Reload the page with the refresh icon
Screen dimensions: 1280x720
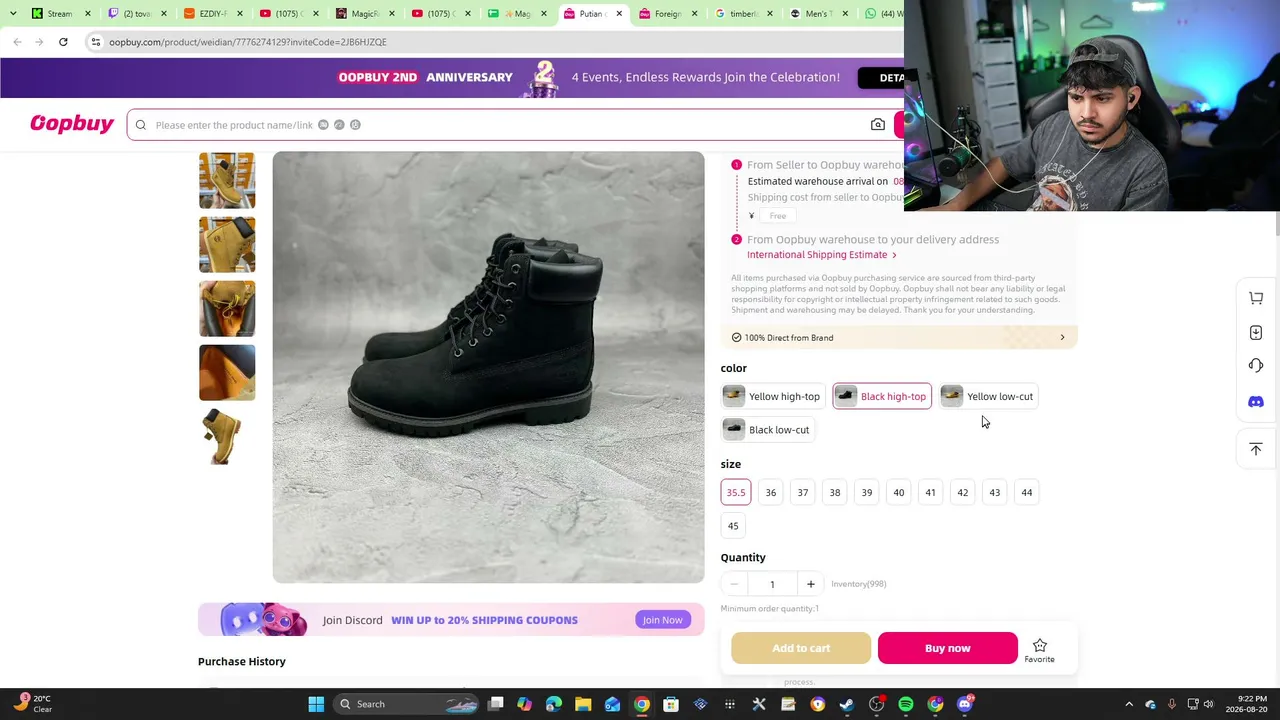pos(63,42)
